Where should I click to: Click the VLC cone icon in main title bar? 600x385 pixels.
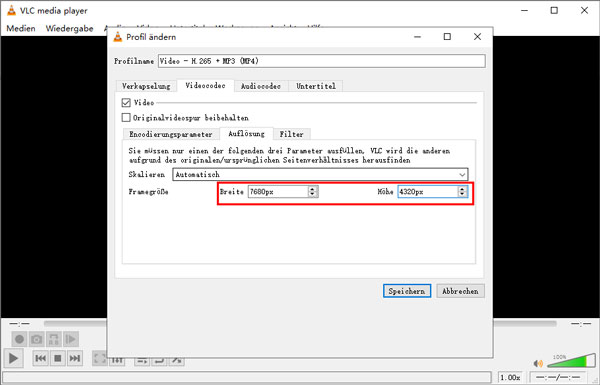(11, 10)
